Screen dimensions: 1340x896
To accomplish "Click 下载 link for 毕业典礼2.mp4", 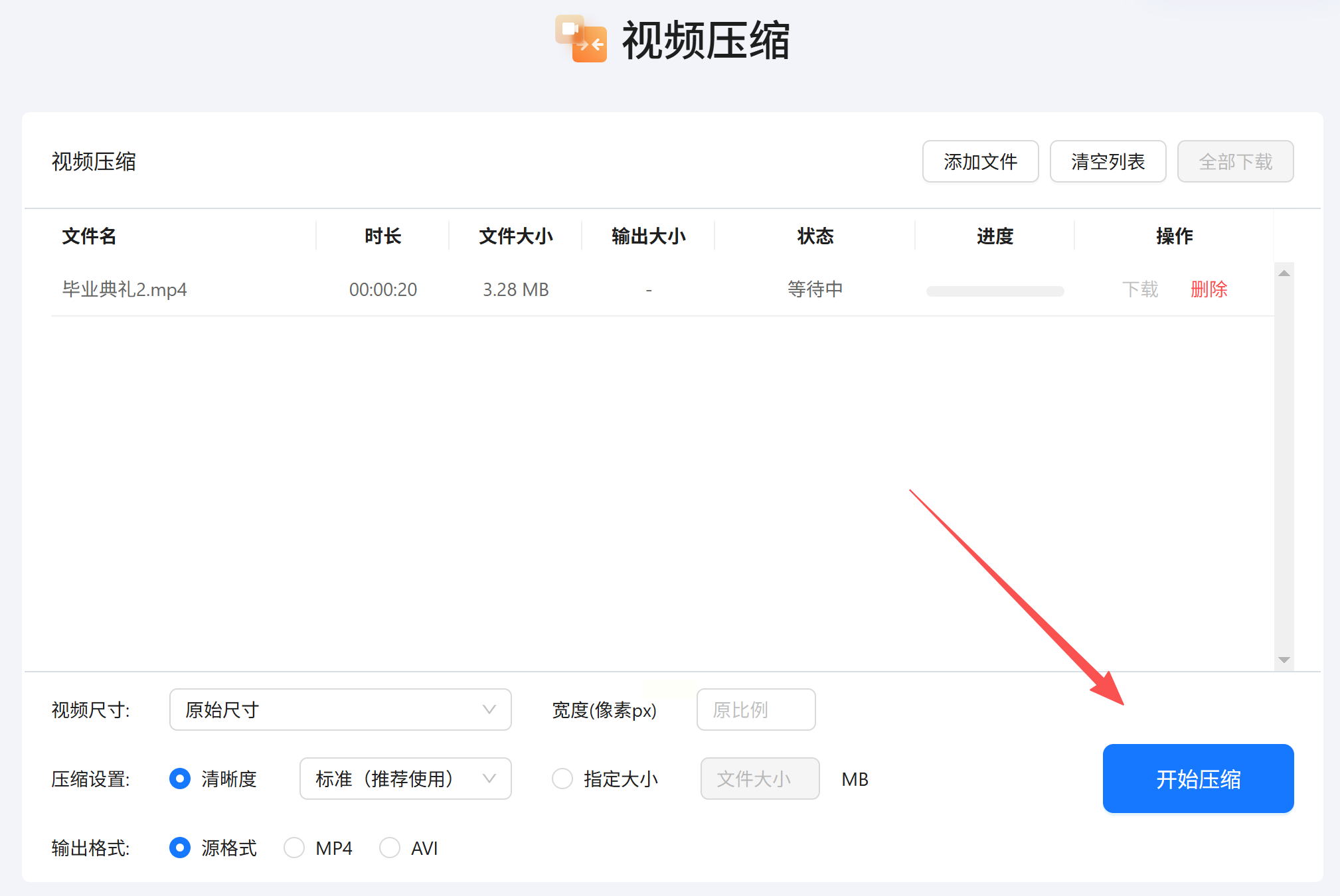I will (x=1139, y=289).
